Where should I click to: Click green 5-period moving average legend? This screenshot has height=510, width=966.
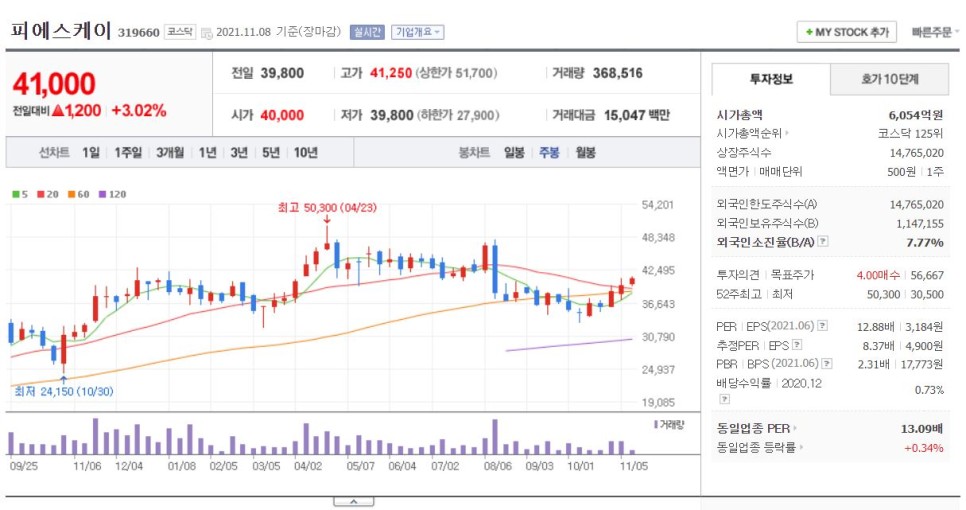20,194
